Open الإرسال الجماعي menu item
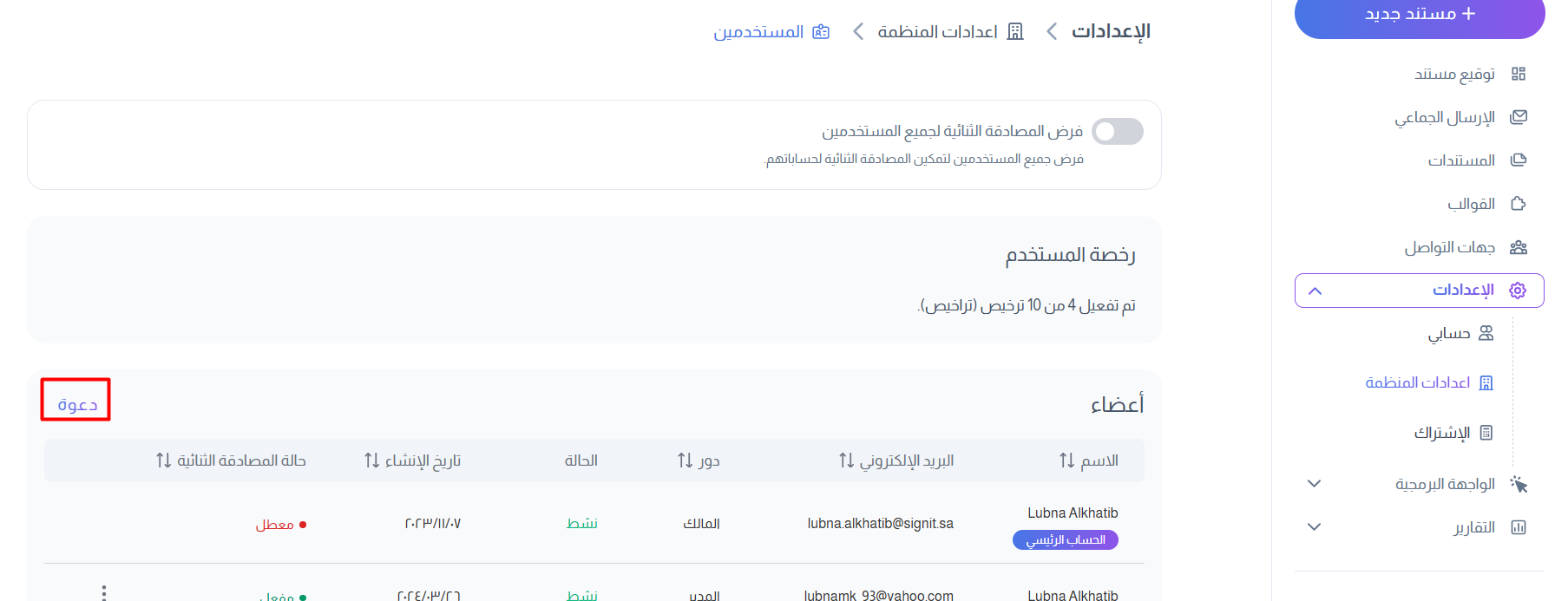Image resolution: width=1568 pixels, height=601 pixels. pyautogui.click(x=1445, y=117)
